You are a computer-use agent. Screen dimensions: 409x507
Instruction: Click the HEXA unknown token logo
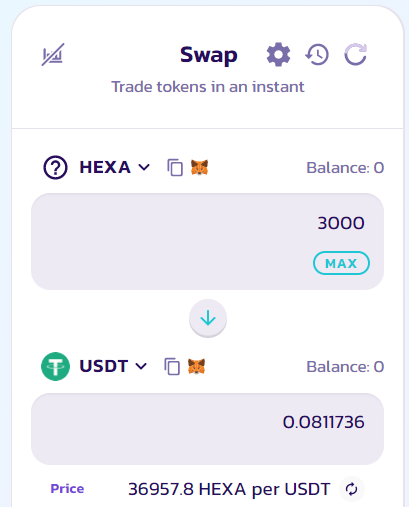55,167
